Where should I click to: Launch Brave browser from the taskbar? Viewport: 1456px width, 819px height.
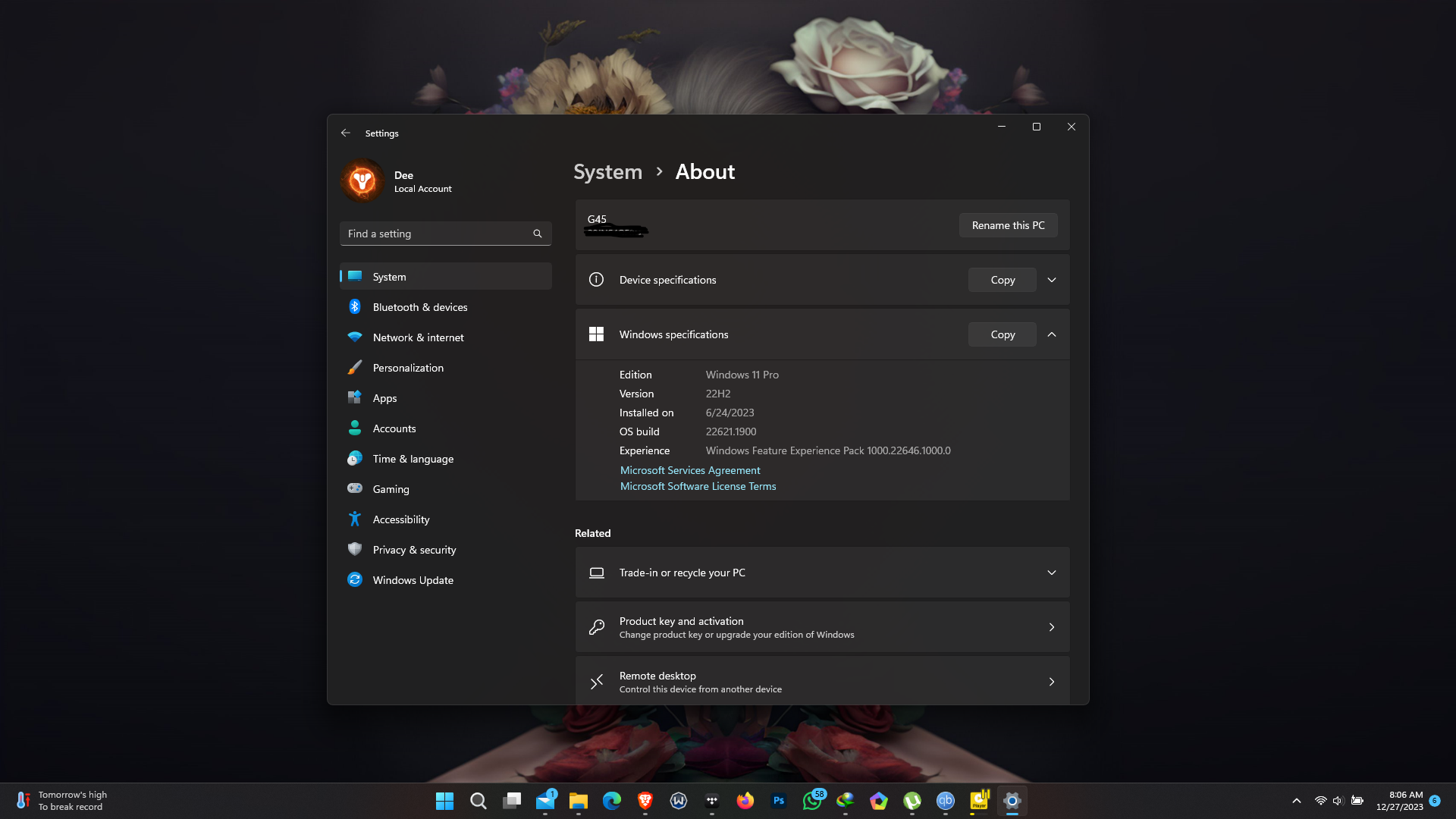[x=645, y=801]
